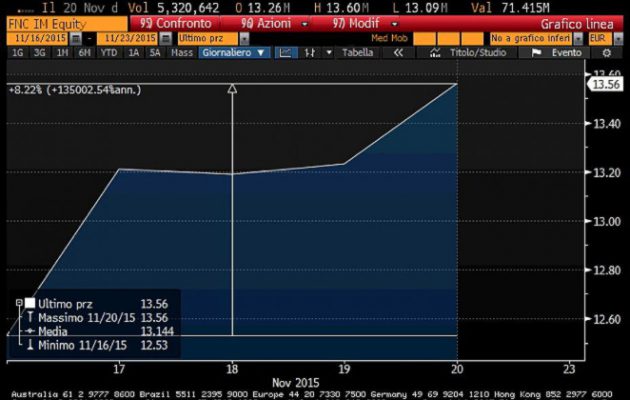Viewport: 630px width, 400px height.
Task: Open the 'No a grafico inferi' dropdown
Action: click(x=539, y=36)
